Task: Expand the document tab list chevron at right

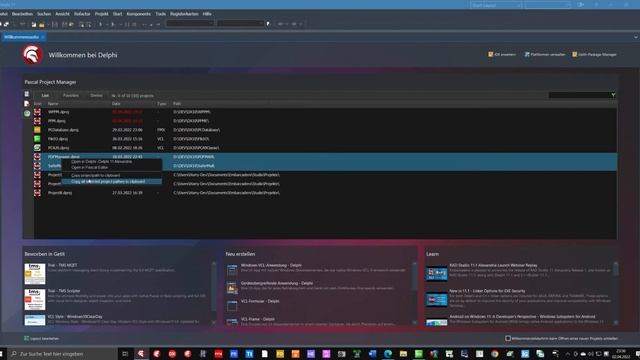Action: (636, 37)
